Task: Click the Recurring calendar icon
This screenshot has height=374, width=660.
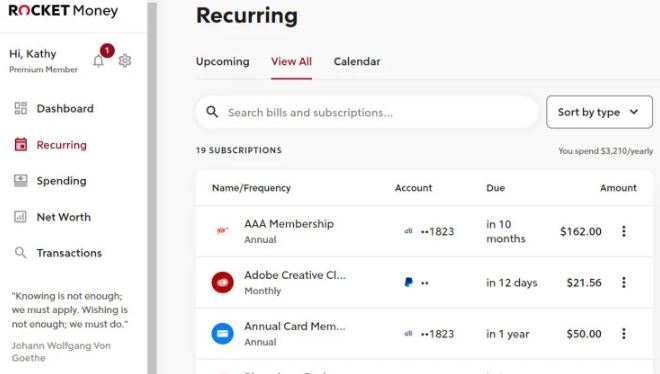Action: pyautogui.click(x=21, y=144)
